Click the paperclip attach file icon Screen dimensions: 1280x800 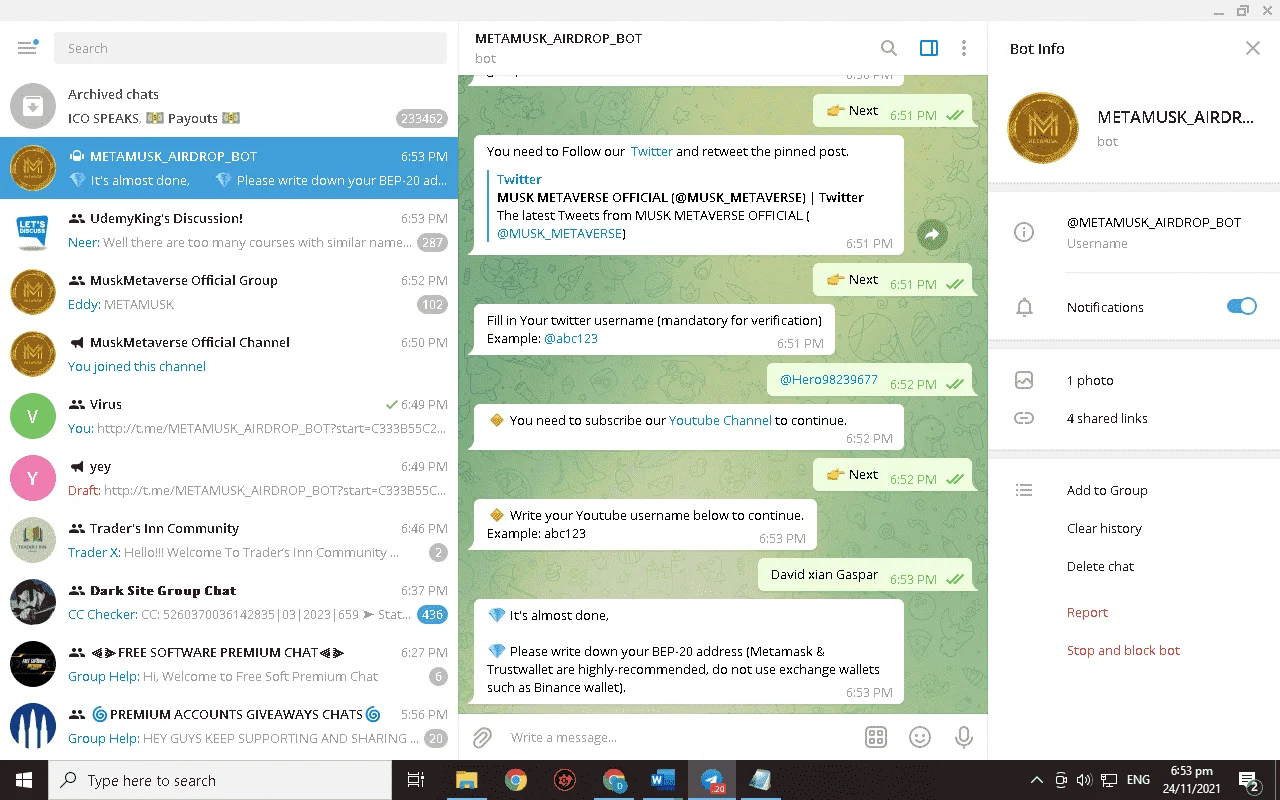[482, 738]
